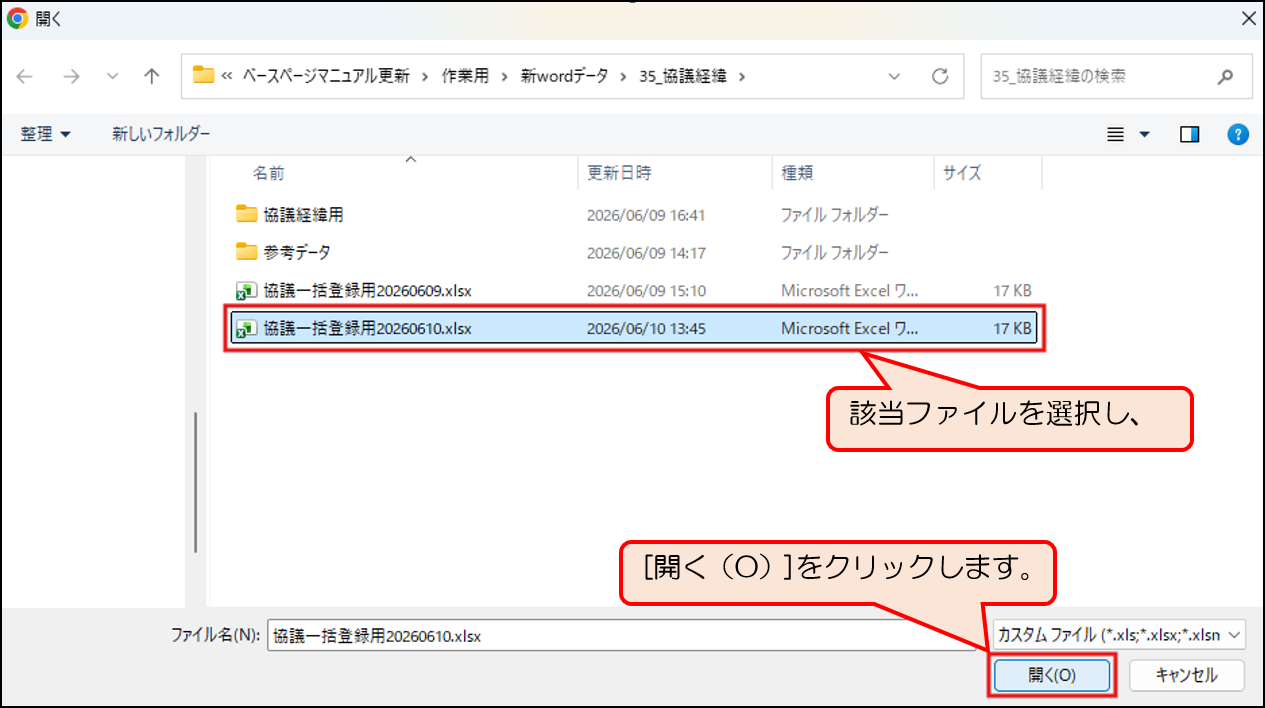The width and height of the screenshot is (1265, 708).
Task: Open the 整理 menu
Action: (x=45, y=134)
